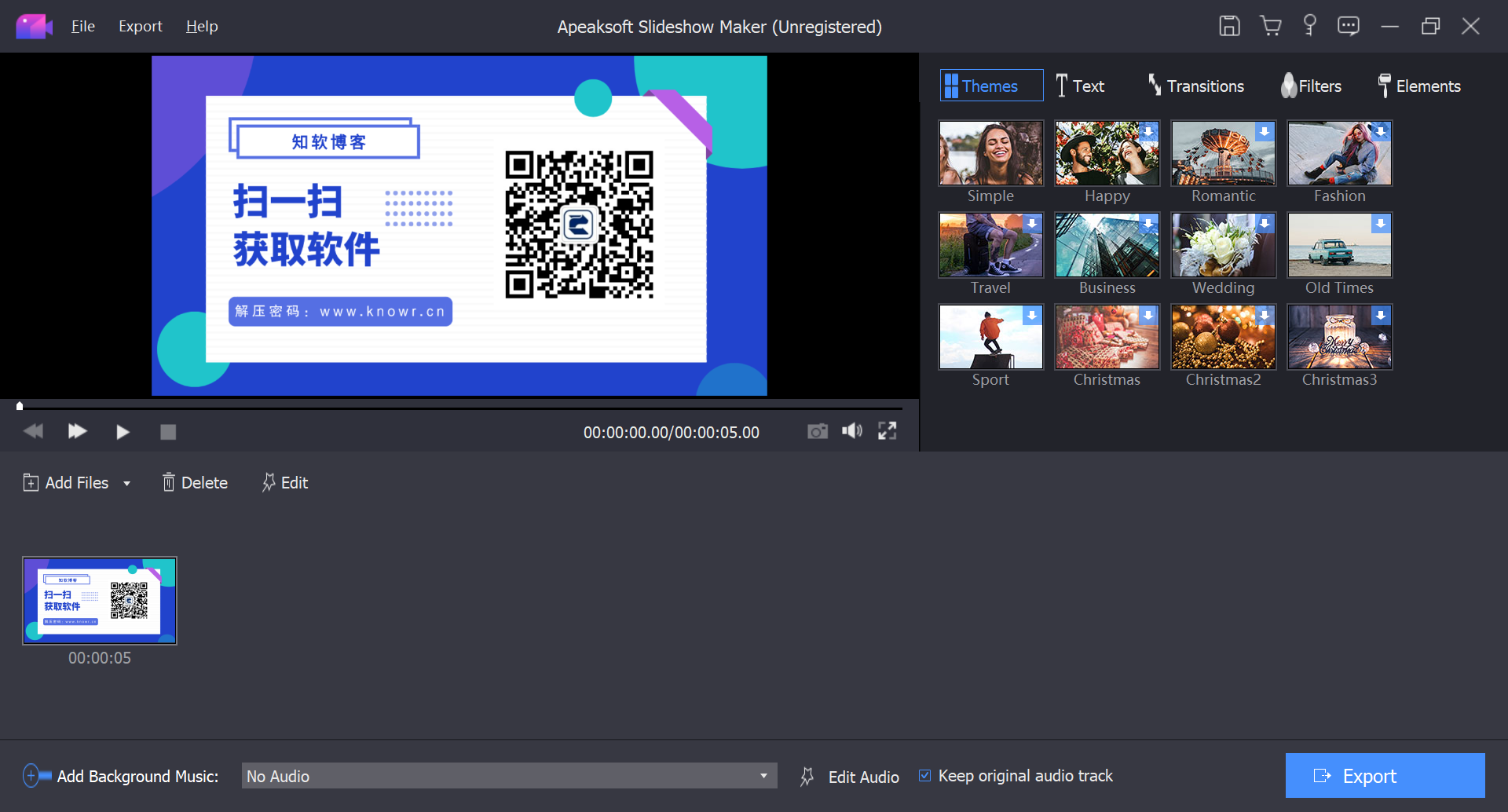Rewind the preview playback
The width and height of the screenshot is (1508, 812).
point(33,431)
